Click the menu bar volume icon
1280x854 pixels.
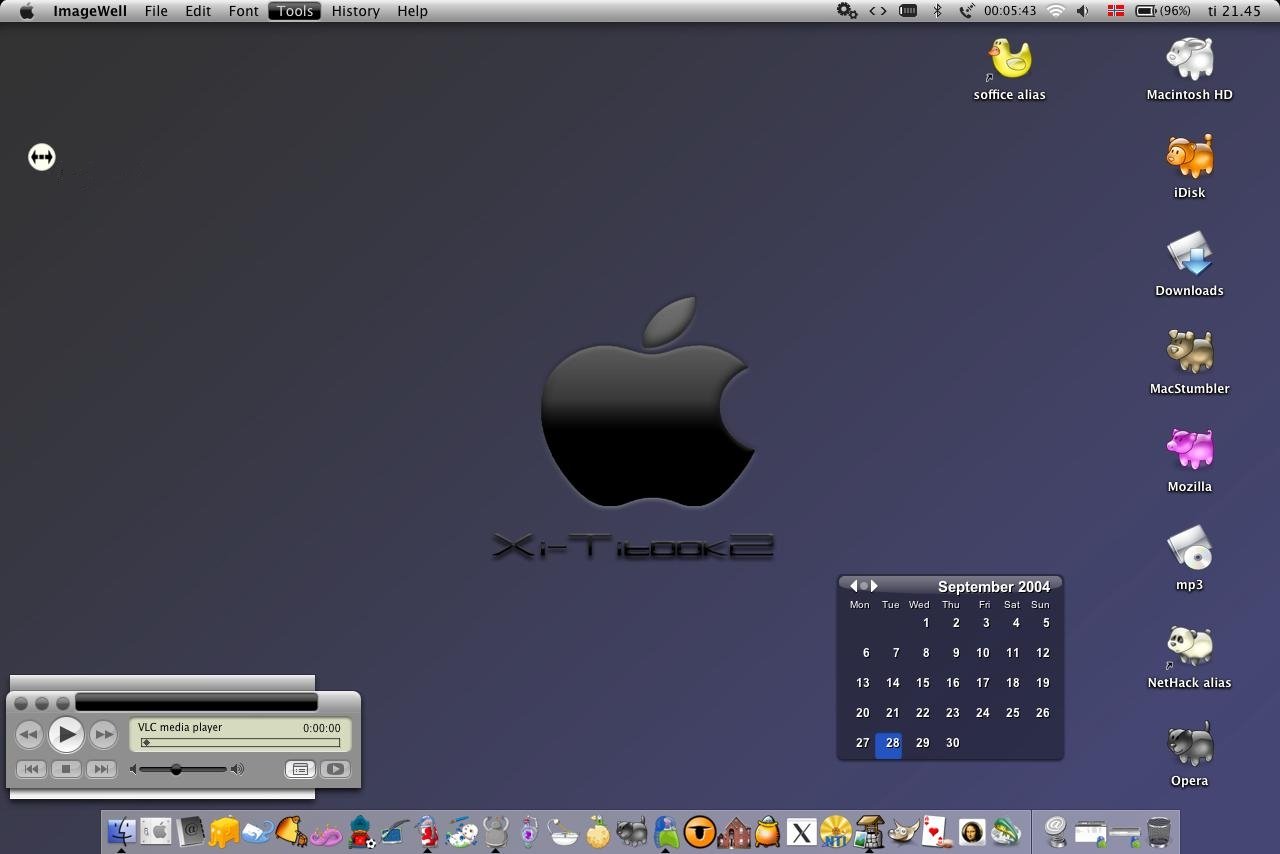[1083, 11]
